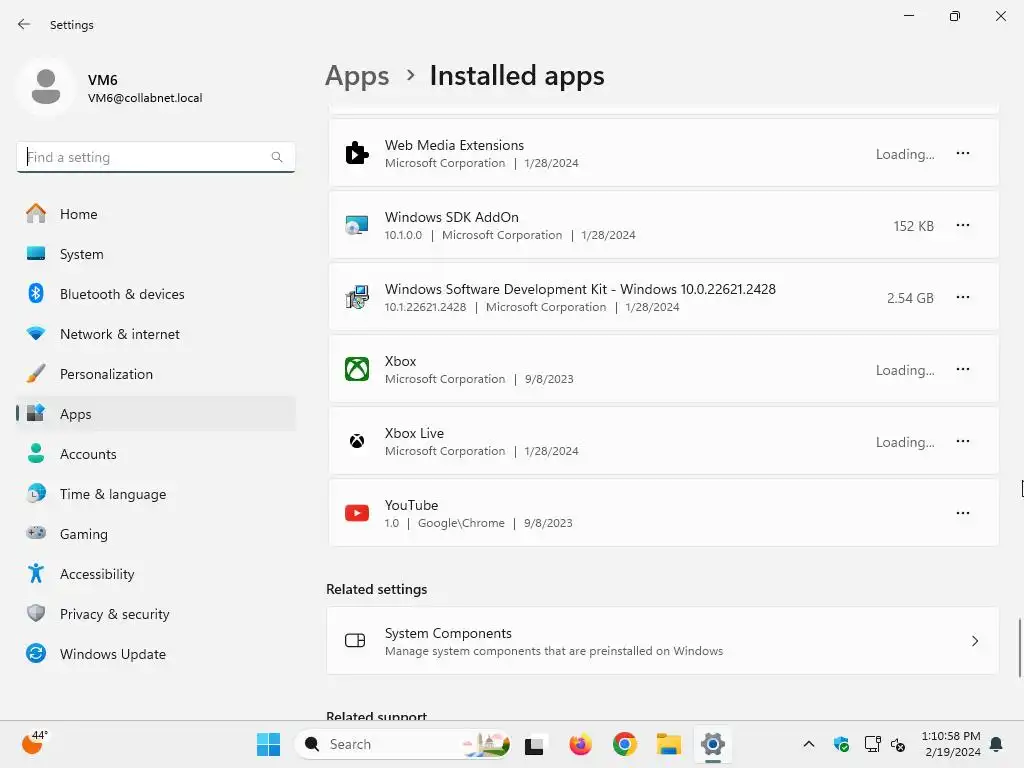Open more options for Web Media Extensions
The width and height of the screenshot is (1024, 768).
click(x=963, y=153)
